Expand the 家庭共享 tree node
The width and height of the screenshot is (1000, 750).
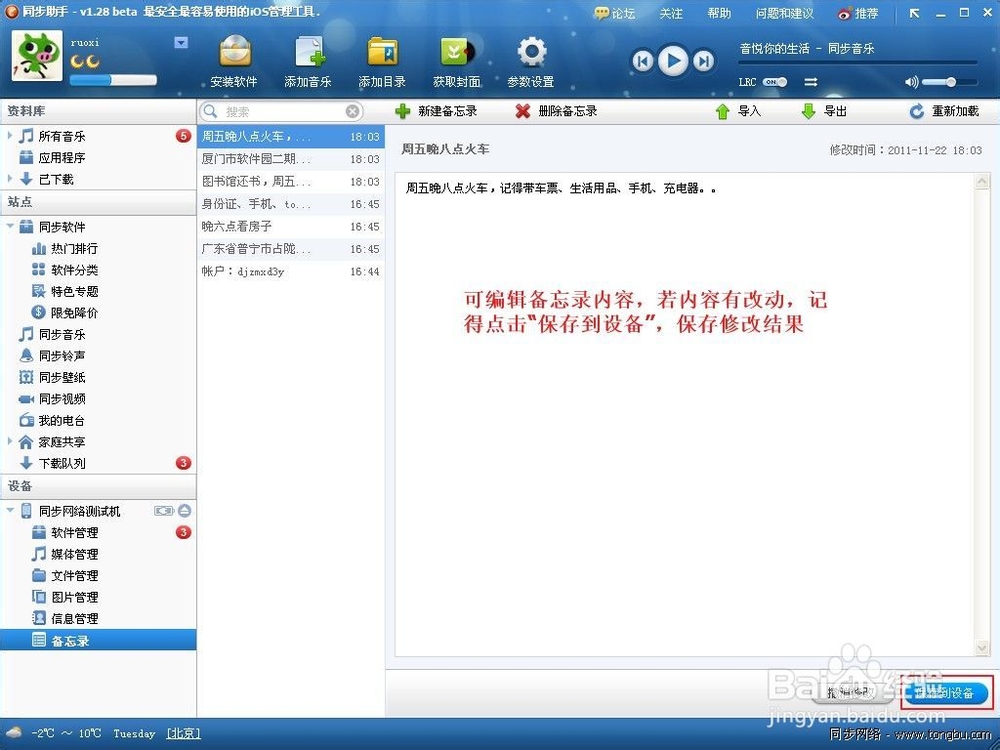[x=10, y=441]
